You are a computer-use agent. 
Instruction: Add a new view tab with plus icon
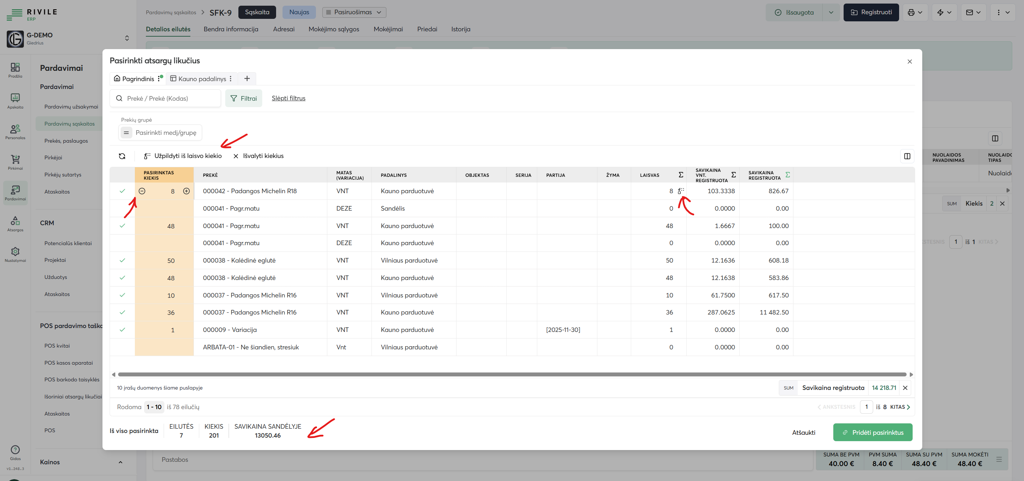247,79
